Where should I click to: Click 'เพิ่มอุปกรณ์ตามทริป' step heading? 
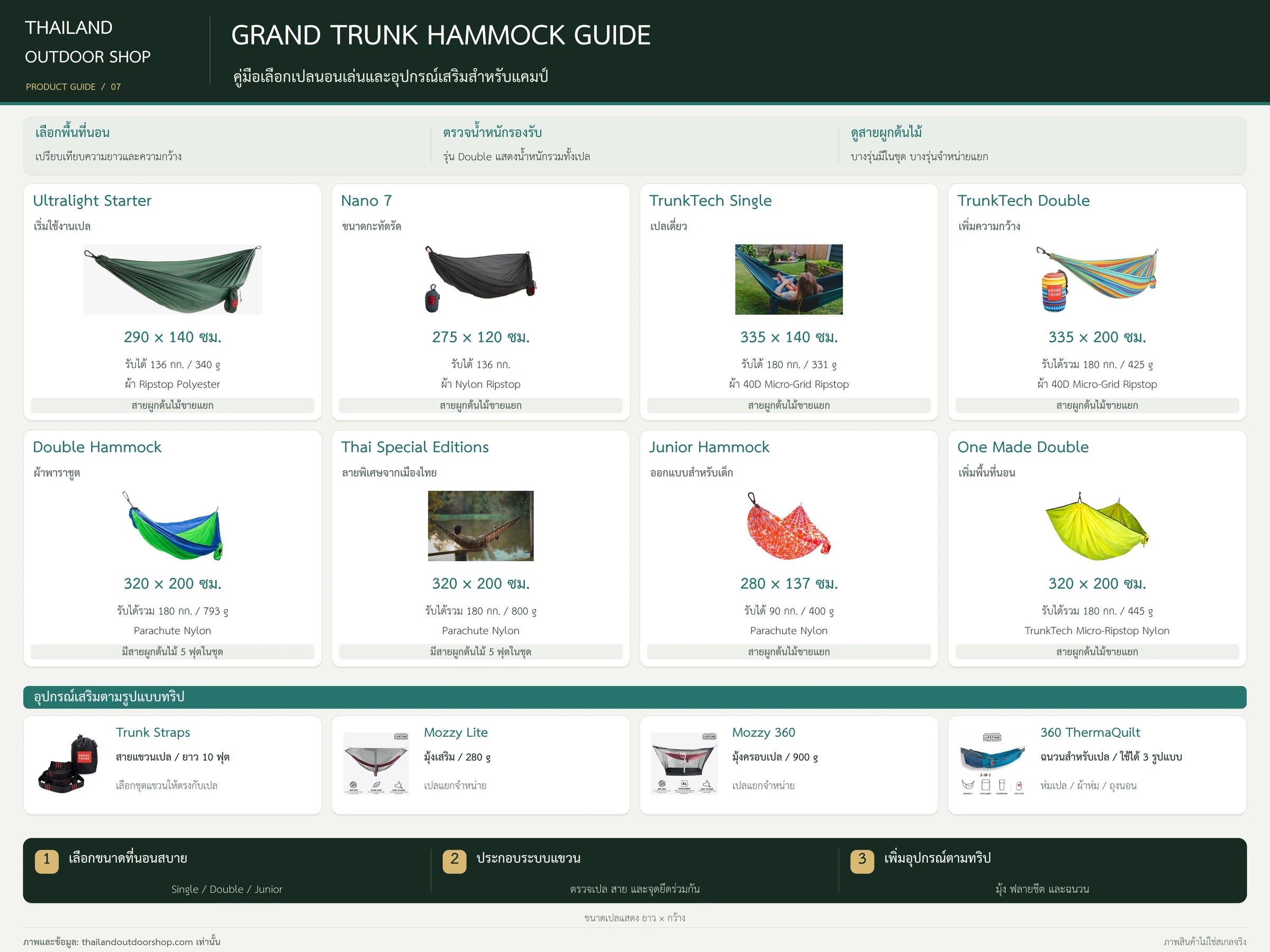point(938,858)
